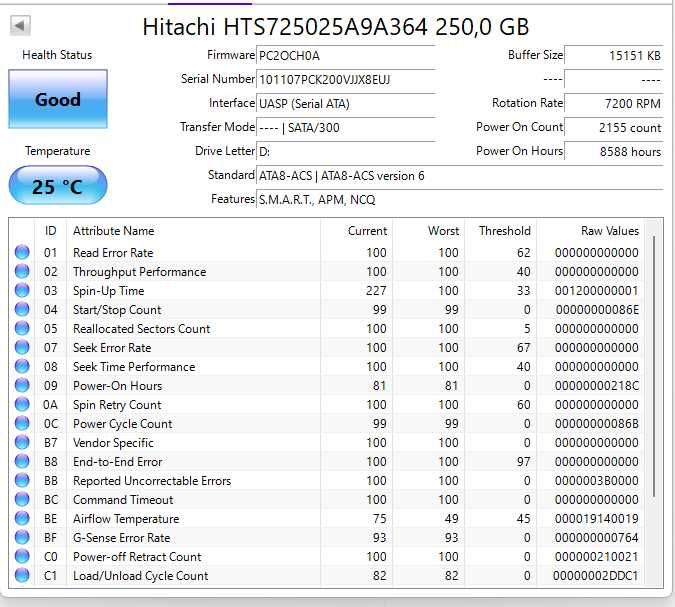This screenshot has height=607, width=675.
Task: Select the Read Error Rate attribute name
Action: (x=113, y=253)
